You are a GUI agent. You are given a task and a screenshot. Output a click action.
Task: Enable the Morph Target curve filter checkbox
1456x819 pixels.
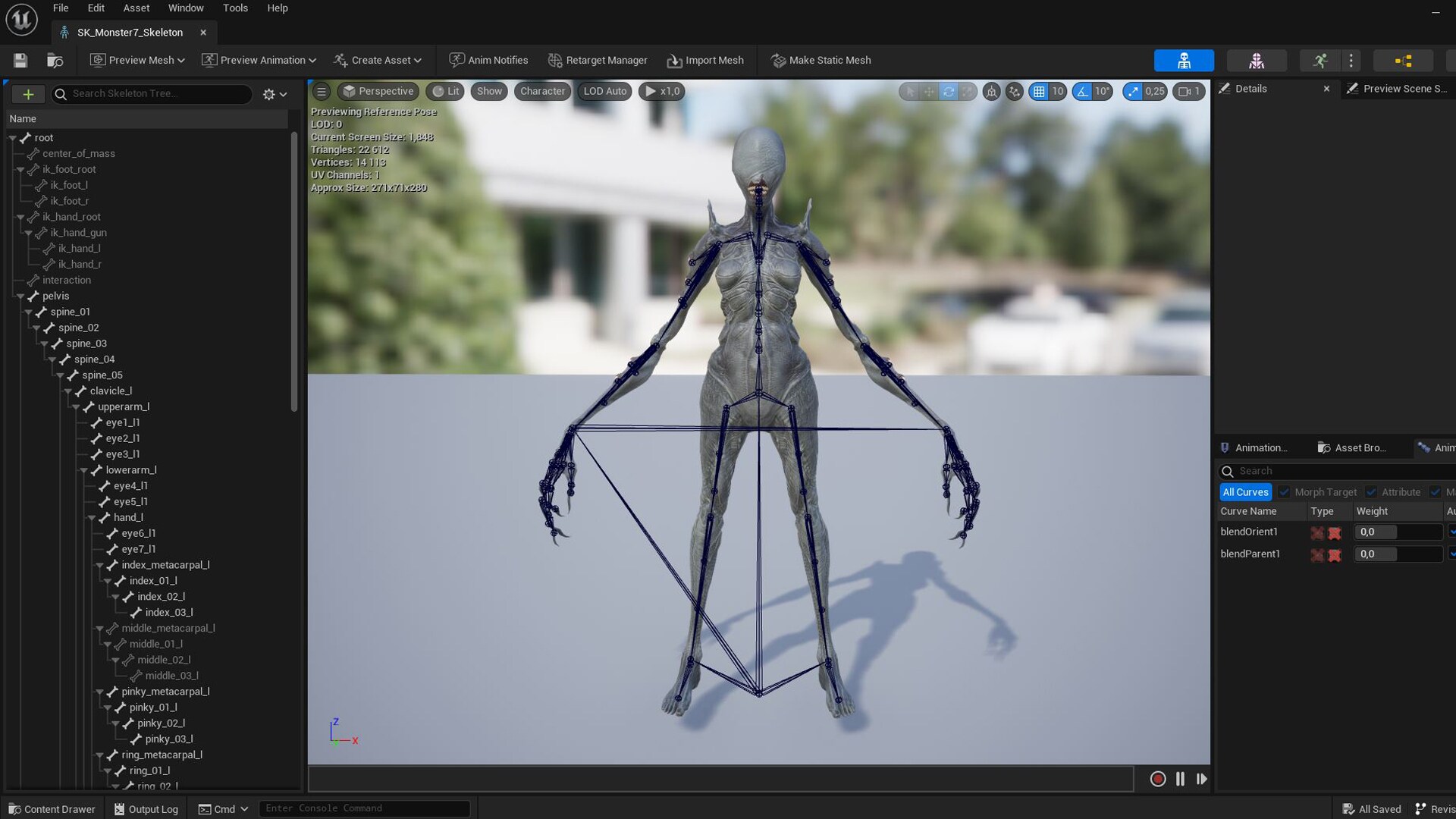[1285, 491]
